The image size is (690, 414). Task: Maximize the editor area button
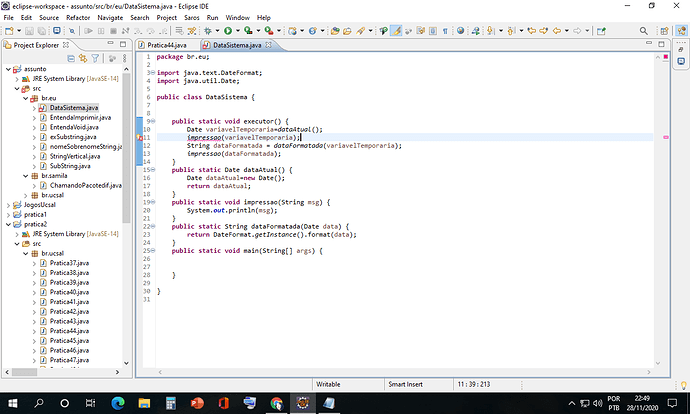(661, 44)
